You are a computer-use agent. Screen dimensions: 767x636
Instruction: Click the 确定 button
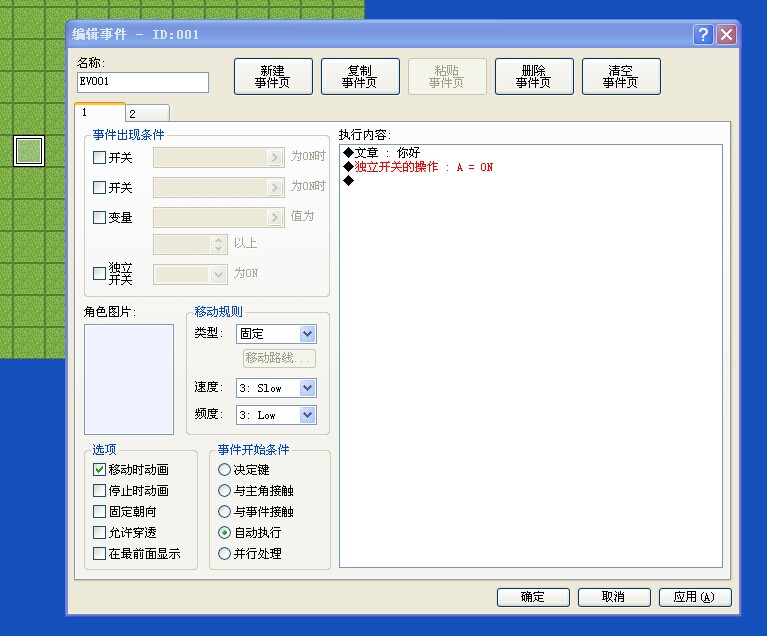pyautogui.click(x=533, y=597)
